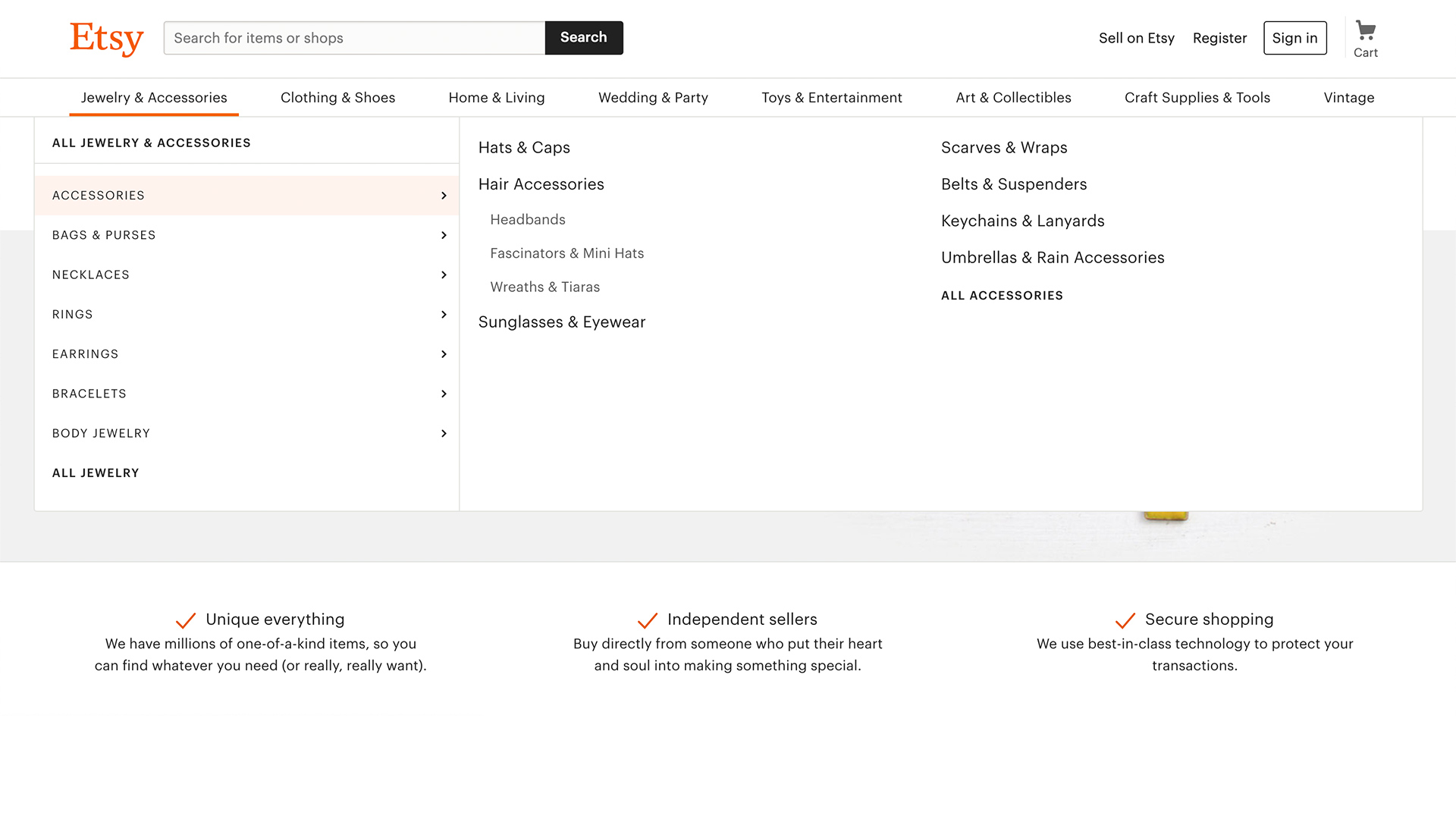This screenshot has width=1456, height=819.
Task: Expand the Rings category arrow
Action: coord(444,314)
